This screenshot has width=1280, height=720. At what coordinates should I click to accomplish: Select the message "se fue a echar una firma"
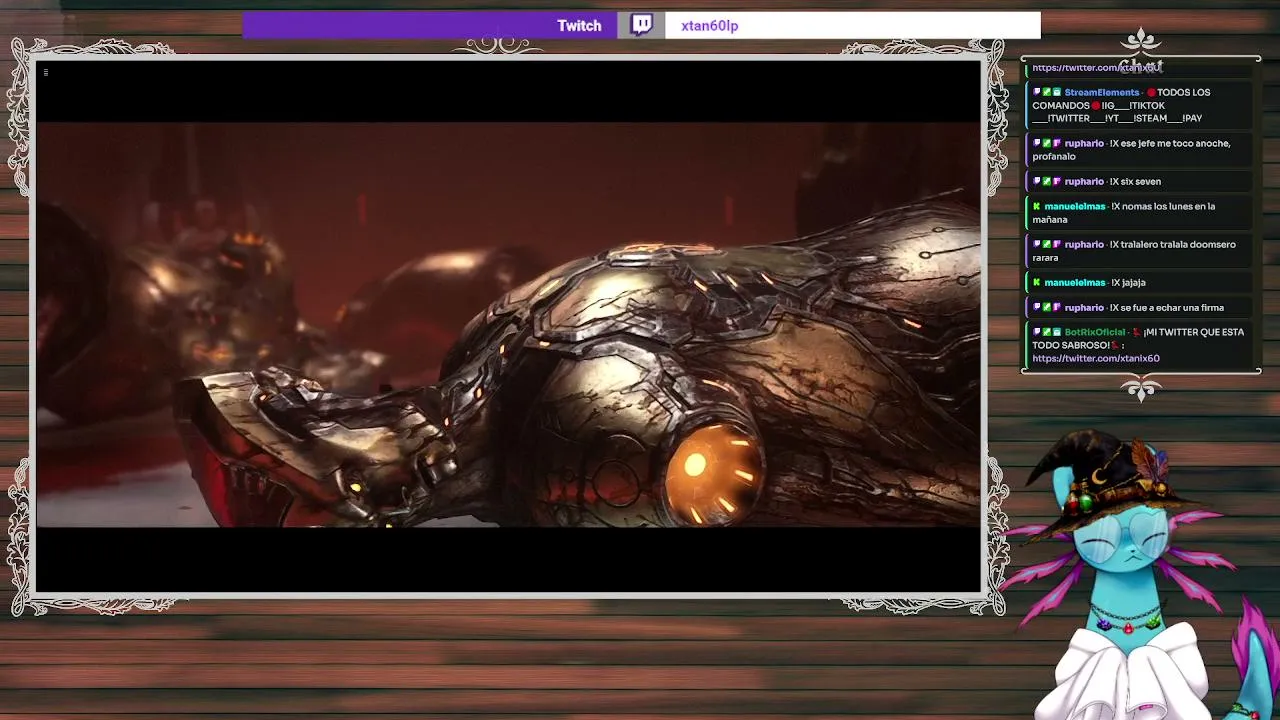click(1173, 308)
